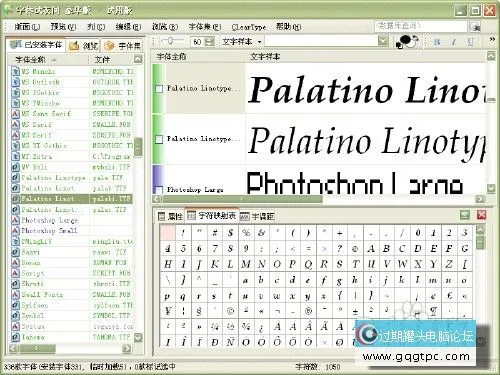Open the 文字样本 dropdown
Image resolution: width=500 pixels, height=375 pixels.
[242, 42]
